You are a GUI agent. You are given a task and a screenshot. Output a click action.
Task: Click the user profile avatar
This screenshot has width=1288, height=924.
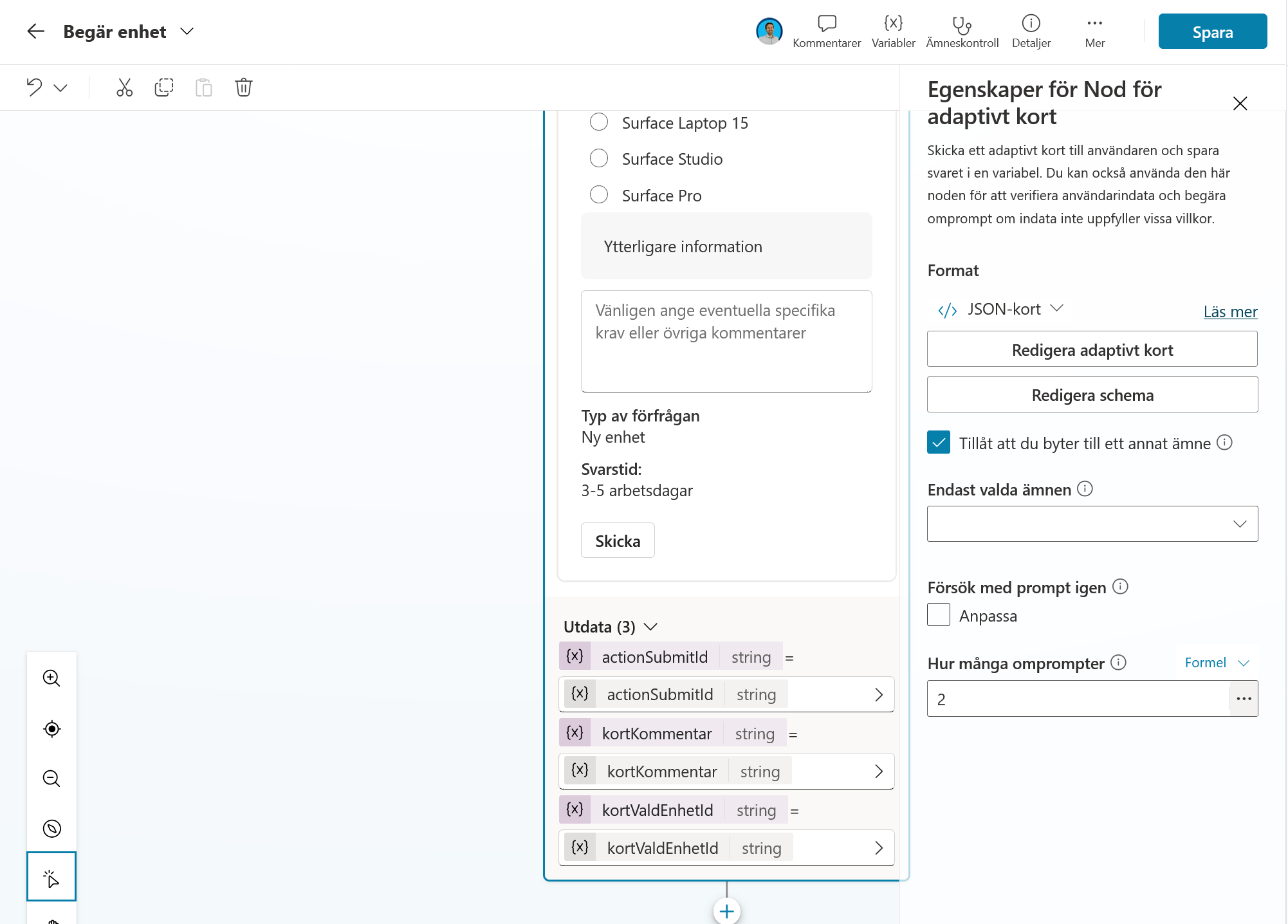point(769,32)
